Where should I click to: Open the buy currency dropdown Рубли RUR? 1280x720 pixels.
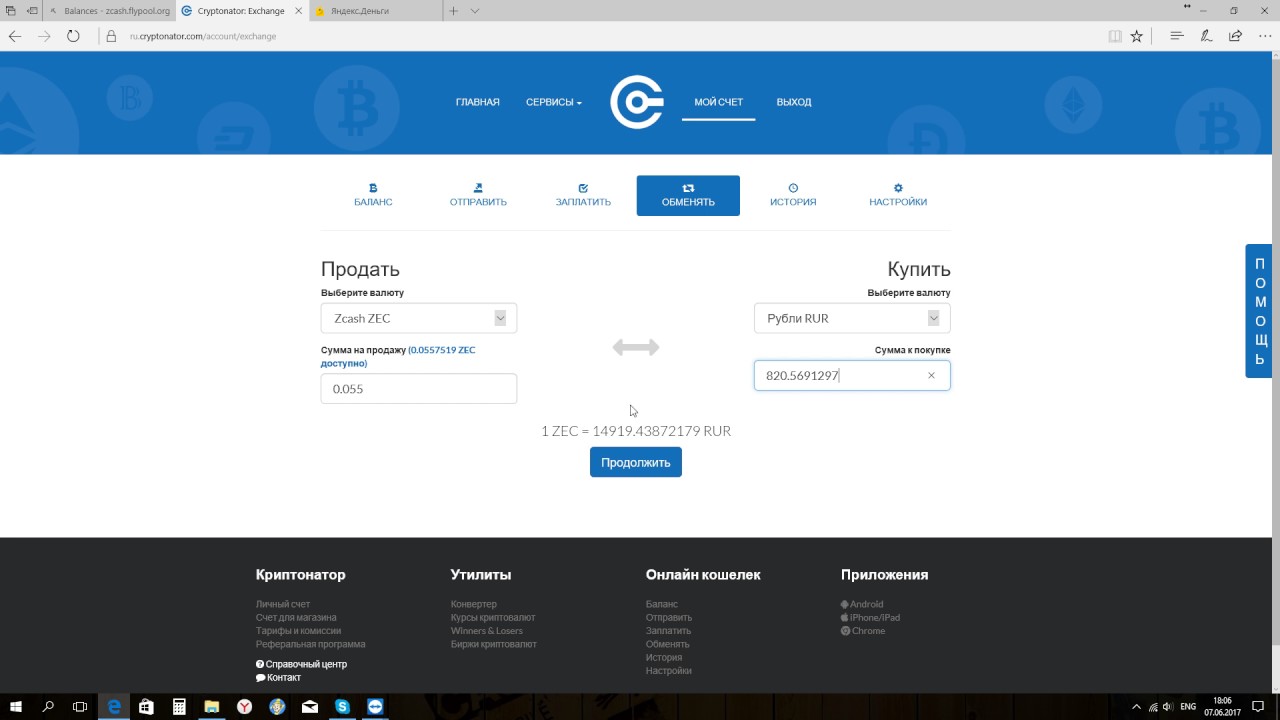point(852,318)
